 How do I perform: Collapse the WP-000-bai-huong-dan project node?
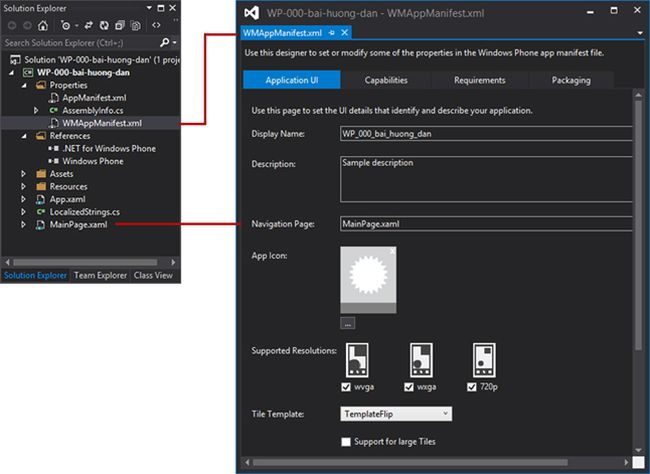(x=12, y=73)
